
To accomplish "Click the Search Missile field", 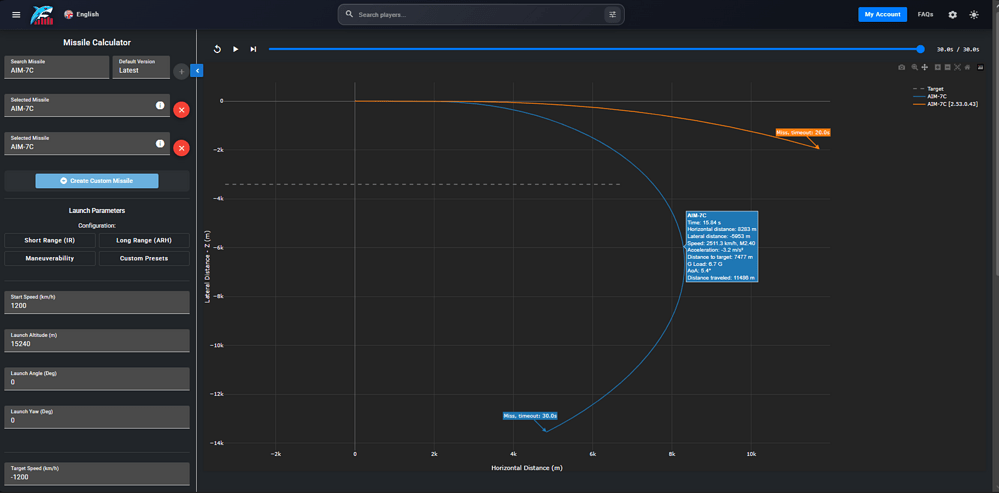I will tap(57, 67).
